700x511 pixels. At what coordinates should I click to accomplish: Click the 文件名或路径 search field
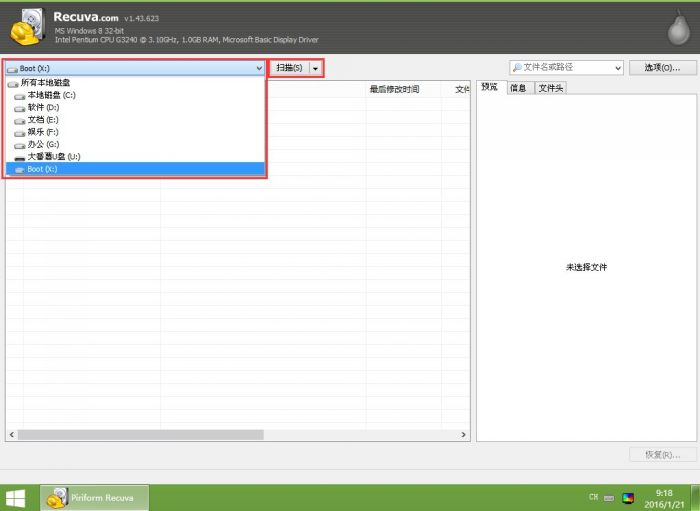[565, 68]
